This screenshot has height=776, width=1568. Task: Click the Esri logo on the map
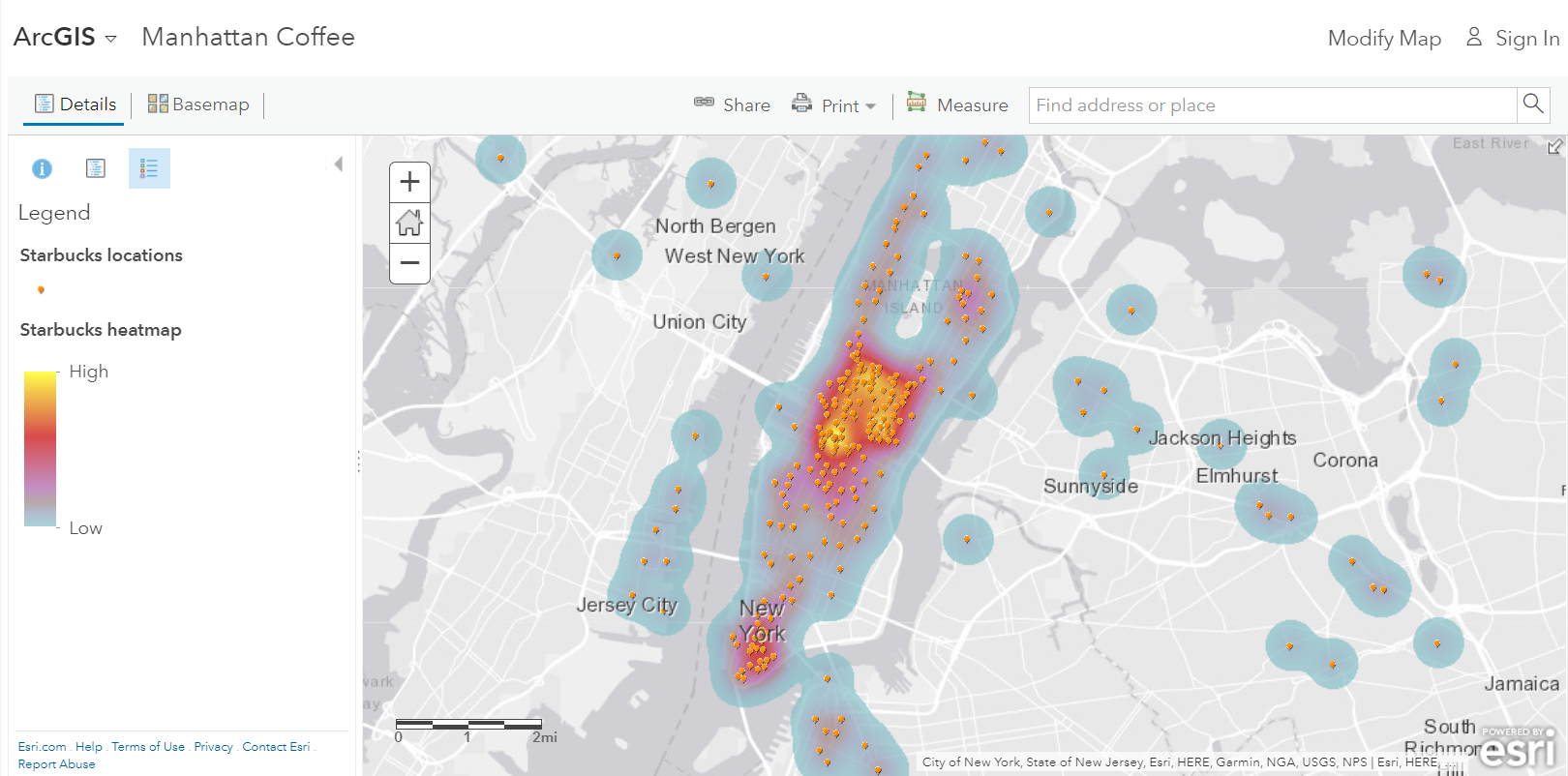[x=1518, y=748]
